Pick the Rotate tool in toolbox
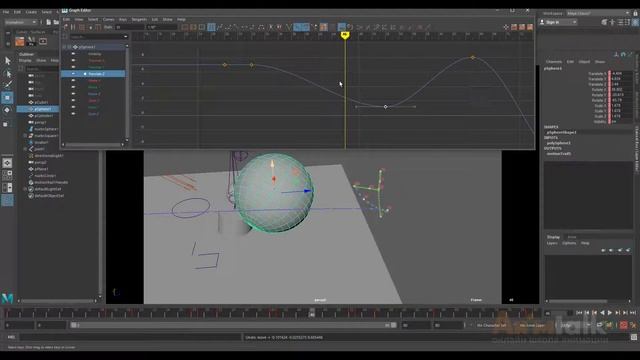The image size is (640, 360). 7,110
